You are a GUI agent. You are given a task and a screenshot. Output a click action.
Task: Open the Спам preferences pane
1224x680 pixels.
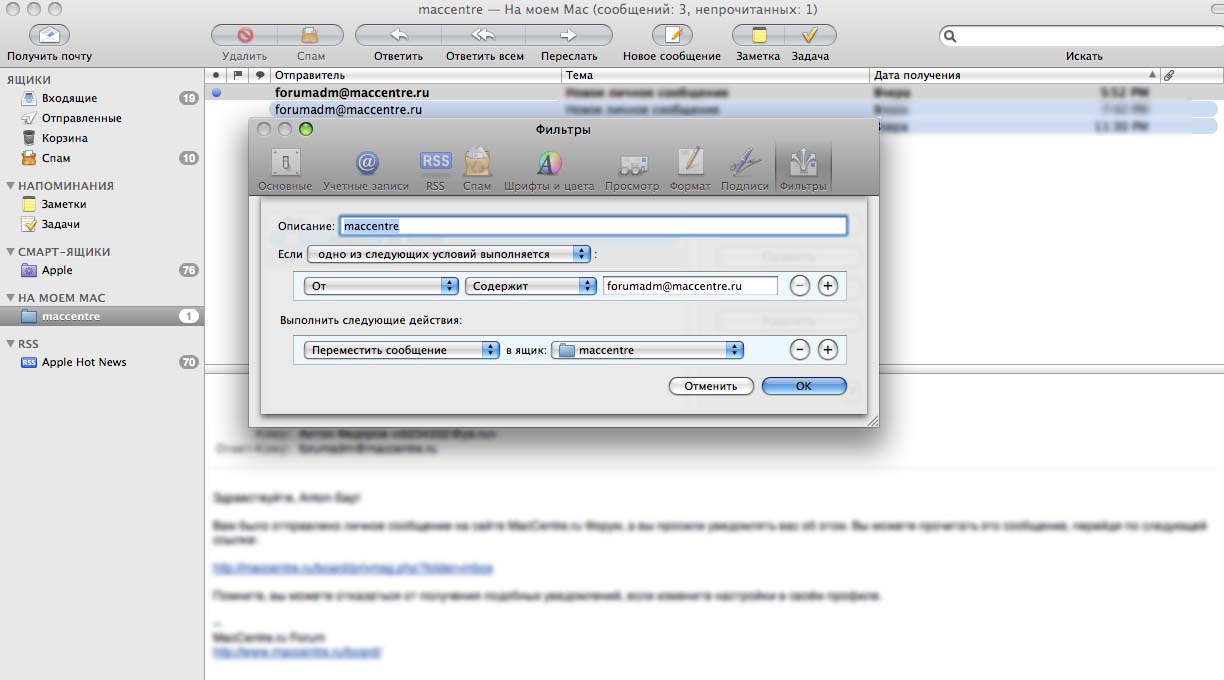(477, 169)
